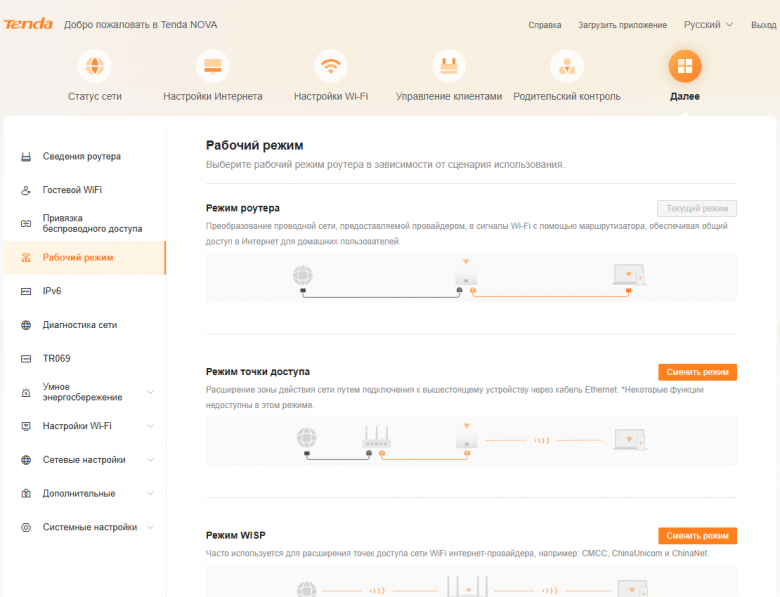
Task: Click the Режим точки доступа heading
Action: tap(258, 372)
